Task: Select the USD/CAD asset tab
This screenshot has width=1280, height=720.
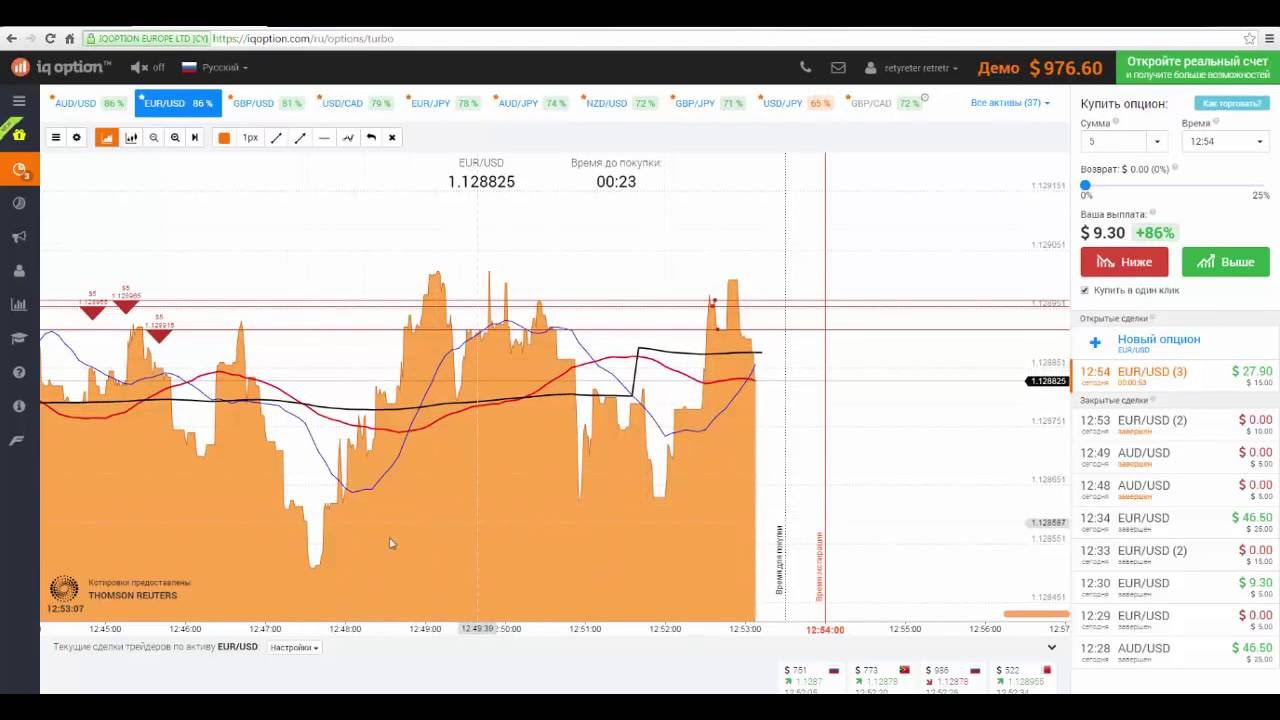Action: [x=354, y=103]
